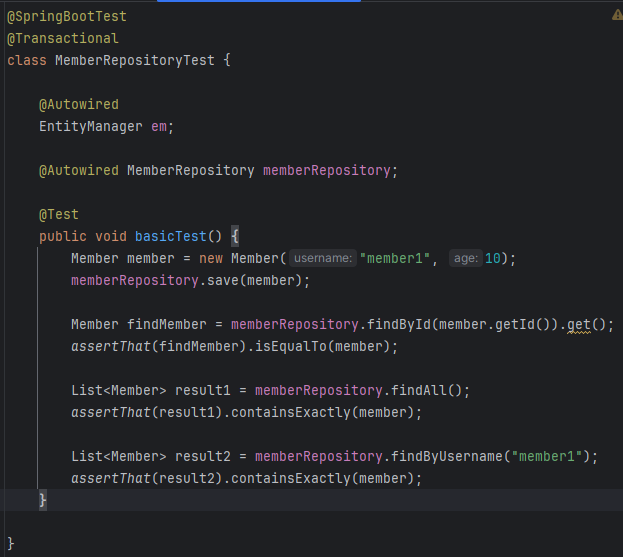Click the MemberRepositoryTest class name
The width and height of the screenshot is (623, 557).
point(135,60)
